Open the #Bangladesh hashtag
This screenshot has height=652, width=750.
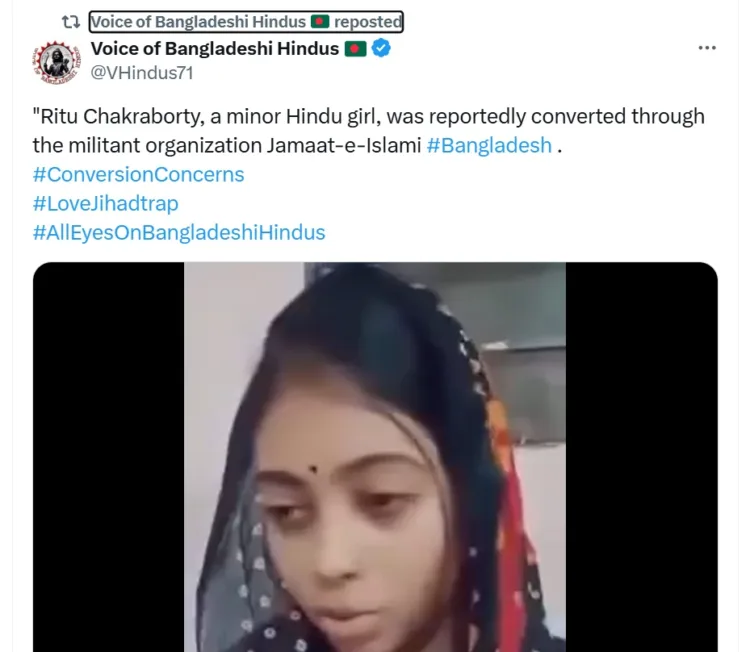pyautogui.click(x=489, y=145)
